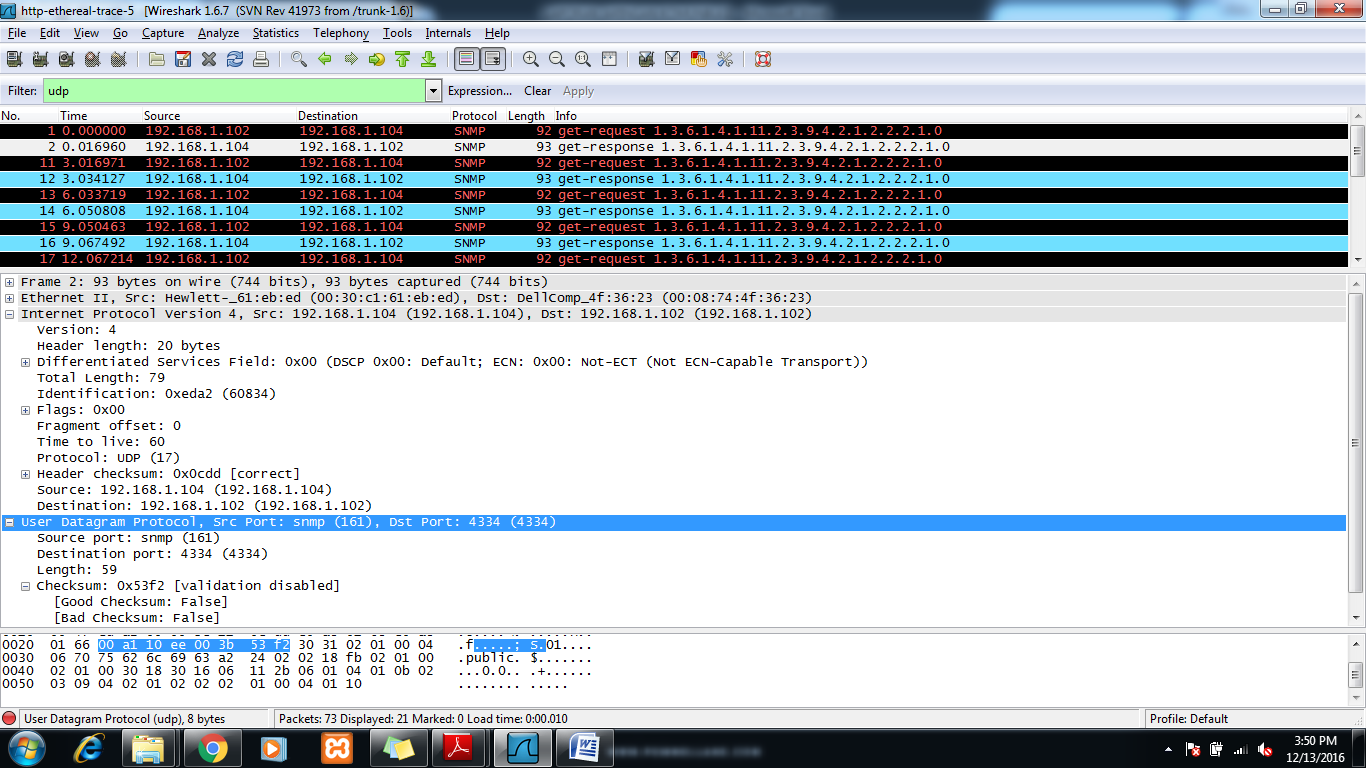Click the udp filter input field

pyautogui.click(x=234, y=91)
